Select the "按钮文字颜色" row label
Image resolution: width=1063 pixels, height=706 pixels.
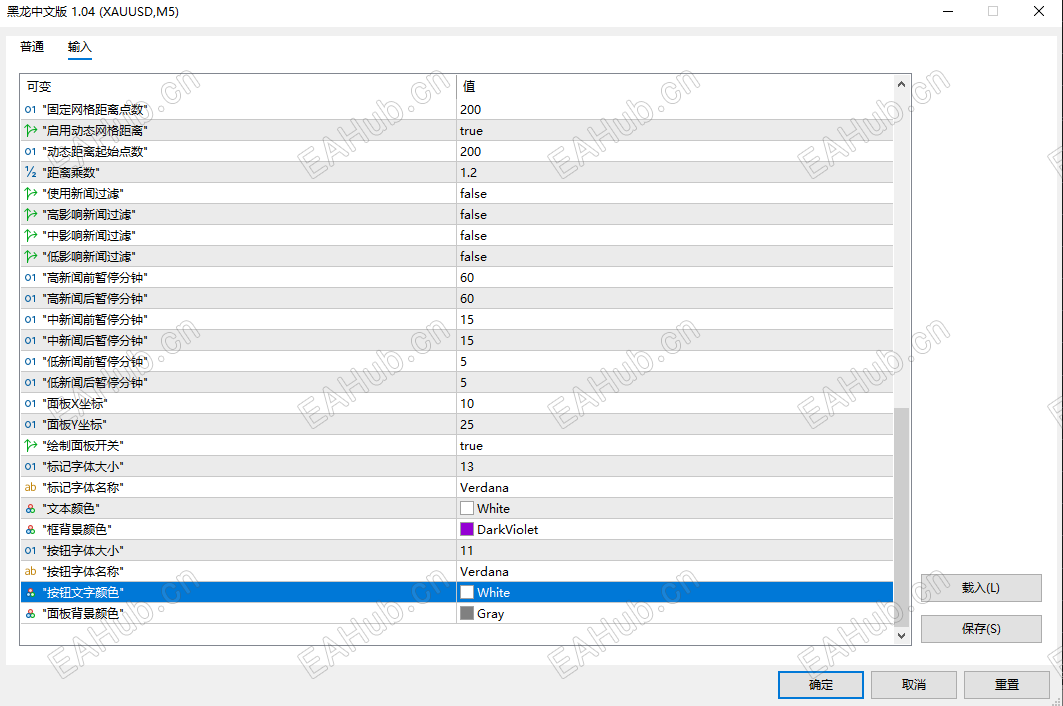point(83,593)
